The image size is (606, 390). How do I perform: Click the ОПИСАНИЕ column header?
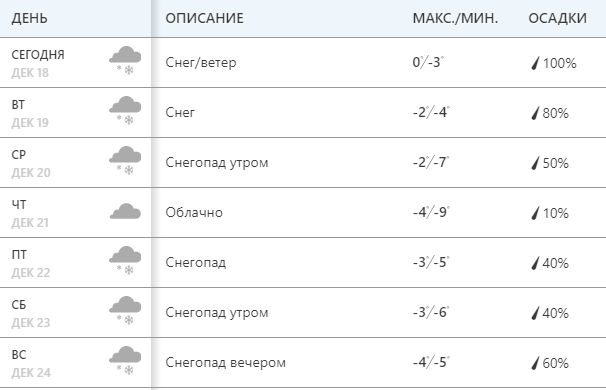tap(204, 18)
